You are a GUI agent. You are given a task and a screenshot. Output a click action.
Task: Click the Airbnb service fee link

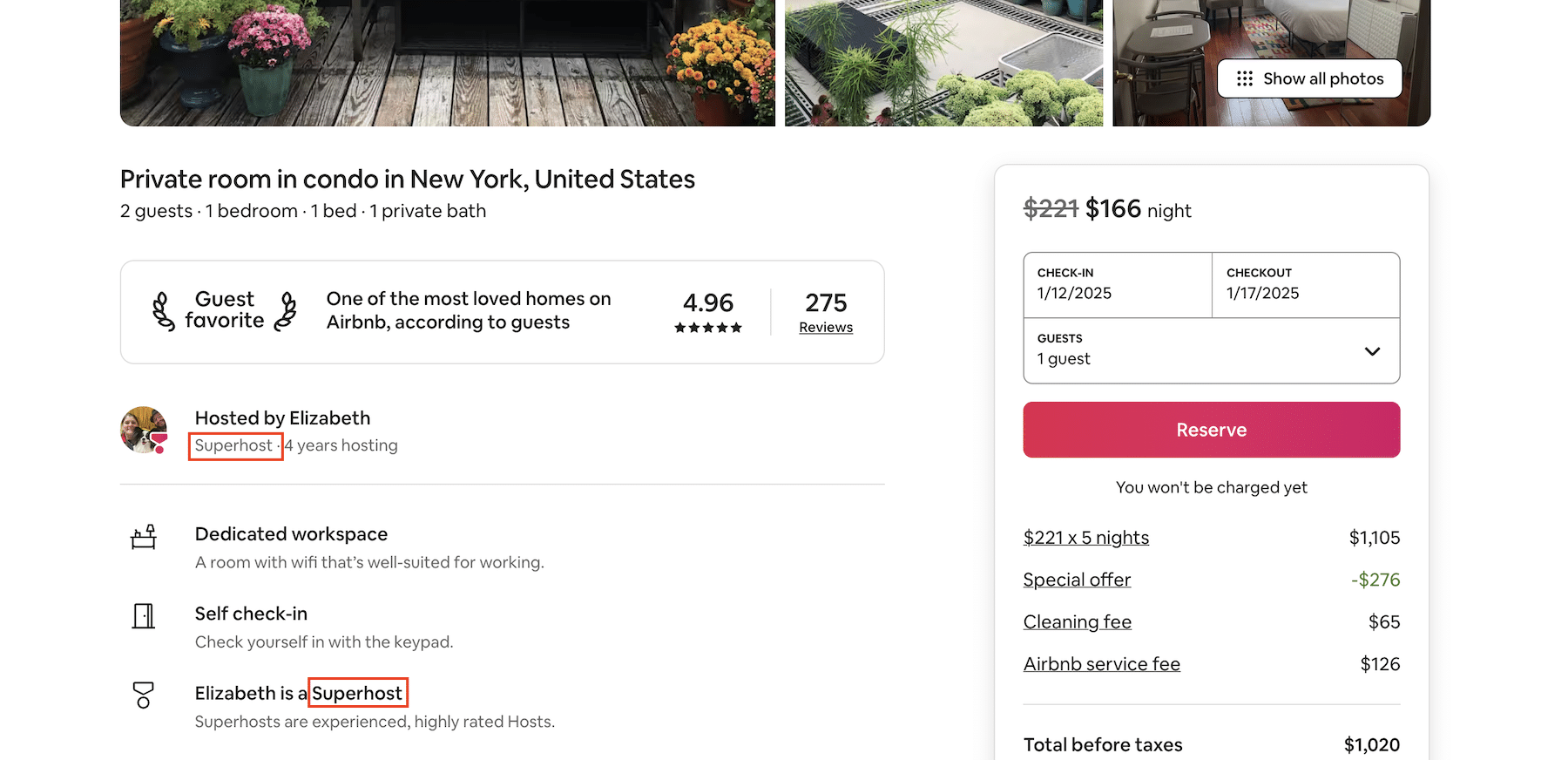[1101, 664]
